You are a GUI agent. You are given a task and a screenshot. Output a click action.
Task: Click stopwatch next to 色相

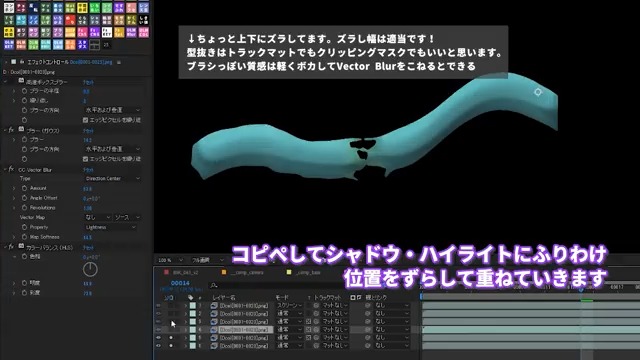click(24, 257)
